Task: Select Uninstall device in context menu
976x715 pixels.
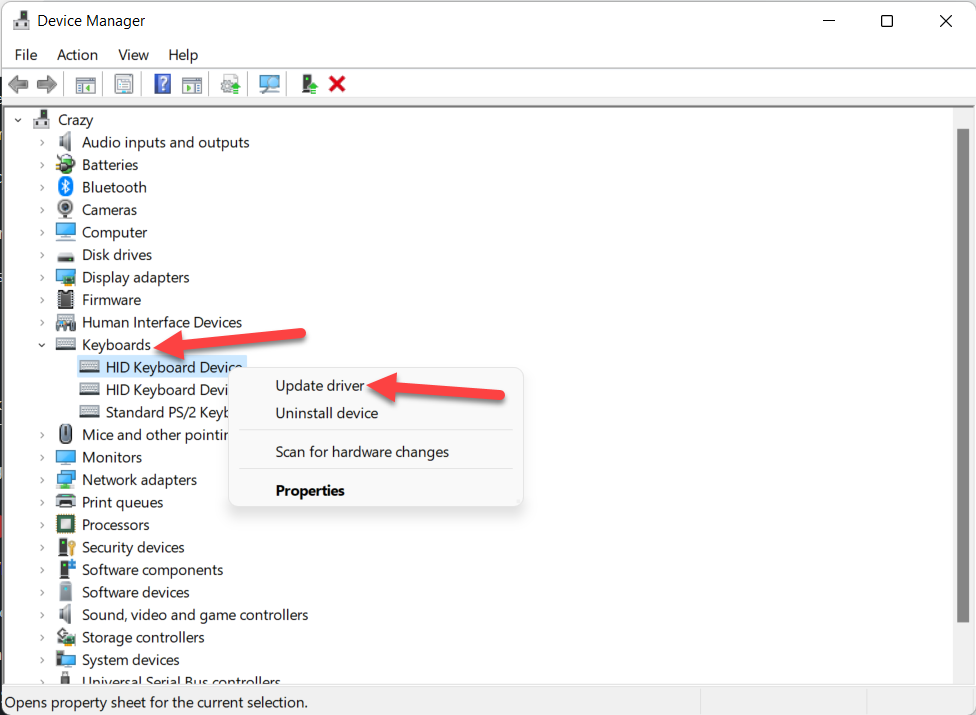Action: pos(327,413)
